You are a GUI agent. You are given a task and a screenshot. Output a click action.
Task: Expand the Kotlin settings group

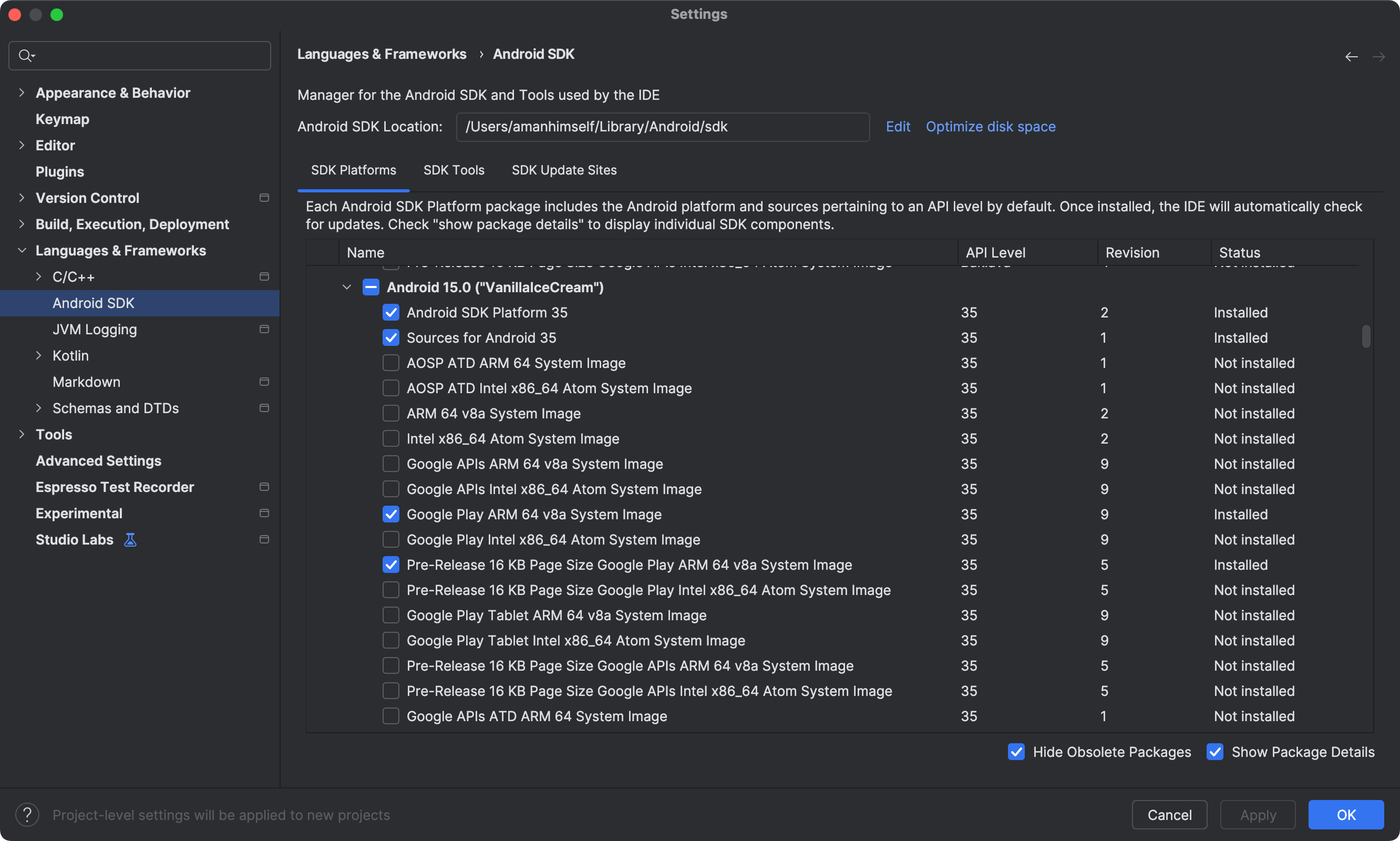(x=38, y=355)
